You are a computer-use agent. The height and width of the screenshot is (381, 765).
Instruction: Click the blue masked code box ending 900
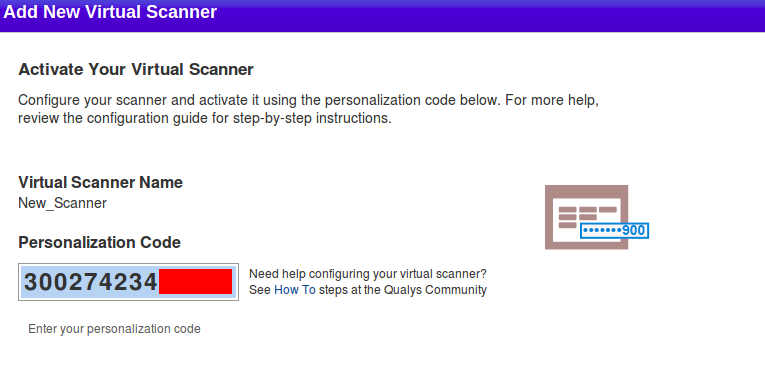[614, 230]
